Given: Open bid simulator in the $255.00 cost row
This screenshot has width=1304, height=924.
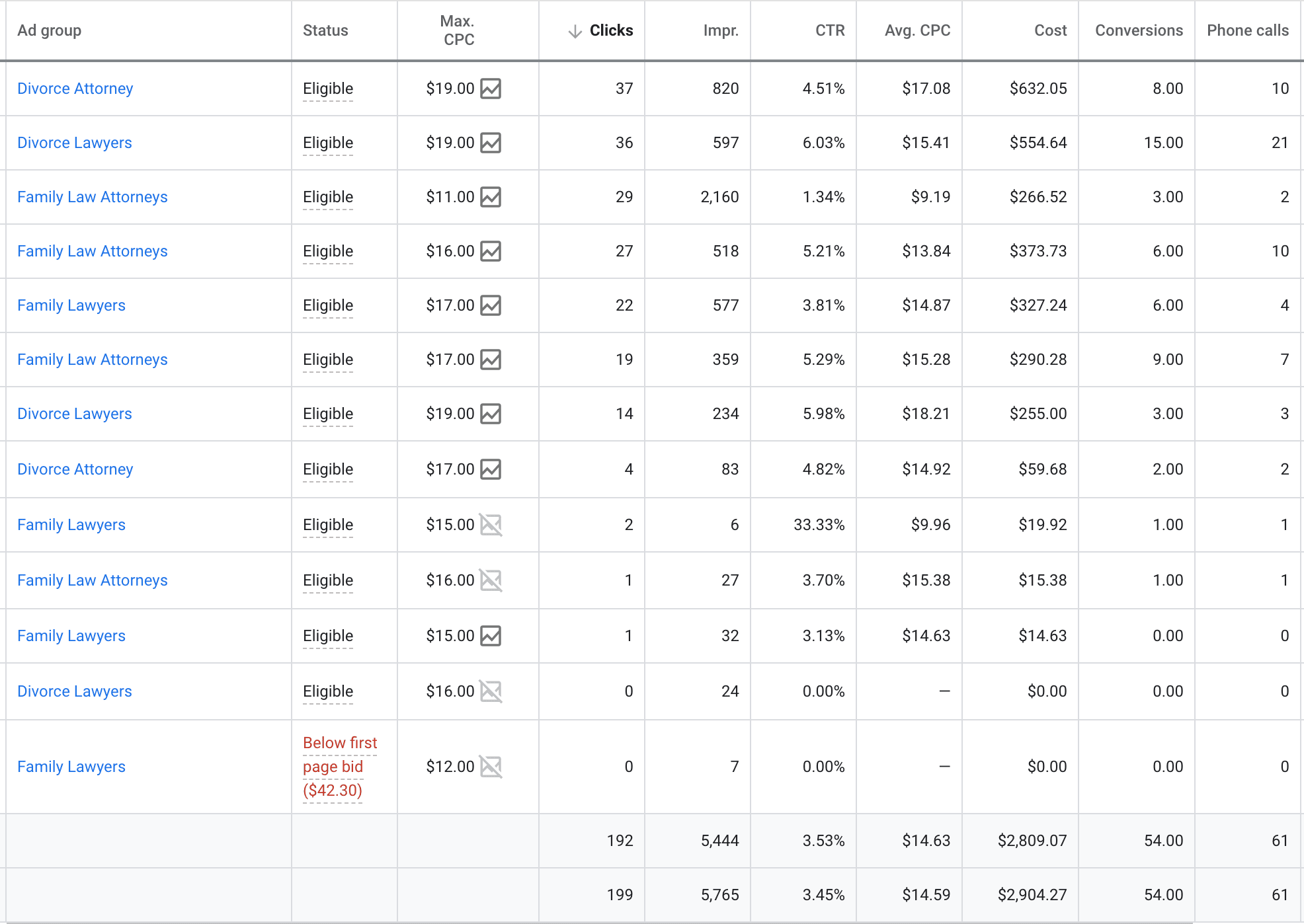Looking at the screenshot, I should [x=491, y=414].
